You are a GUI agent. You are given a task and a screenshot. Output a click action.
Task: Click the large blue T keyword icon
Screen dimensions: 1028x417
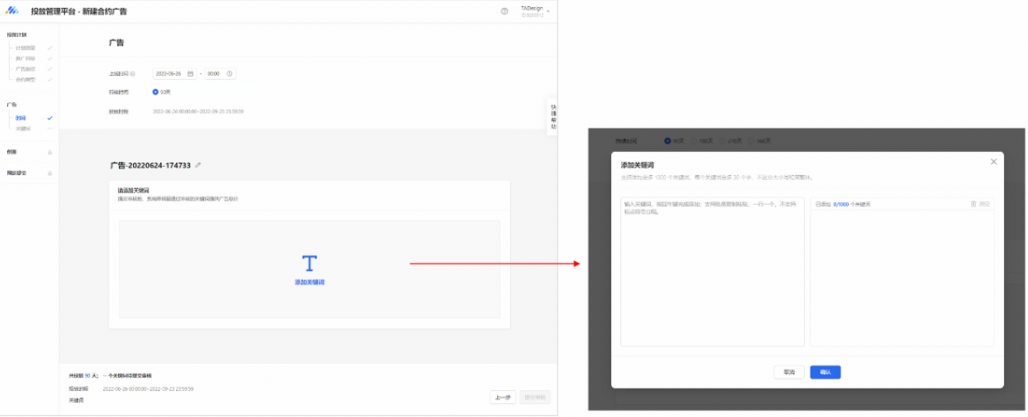point(309,263)
